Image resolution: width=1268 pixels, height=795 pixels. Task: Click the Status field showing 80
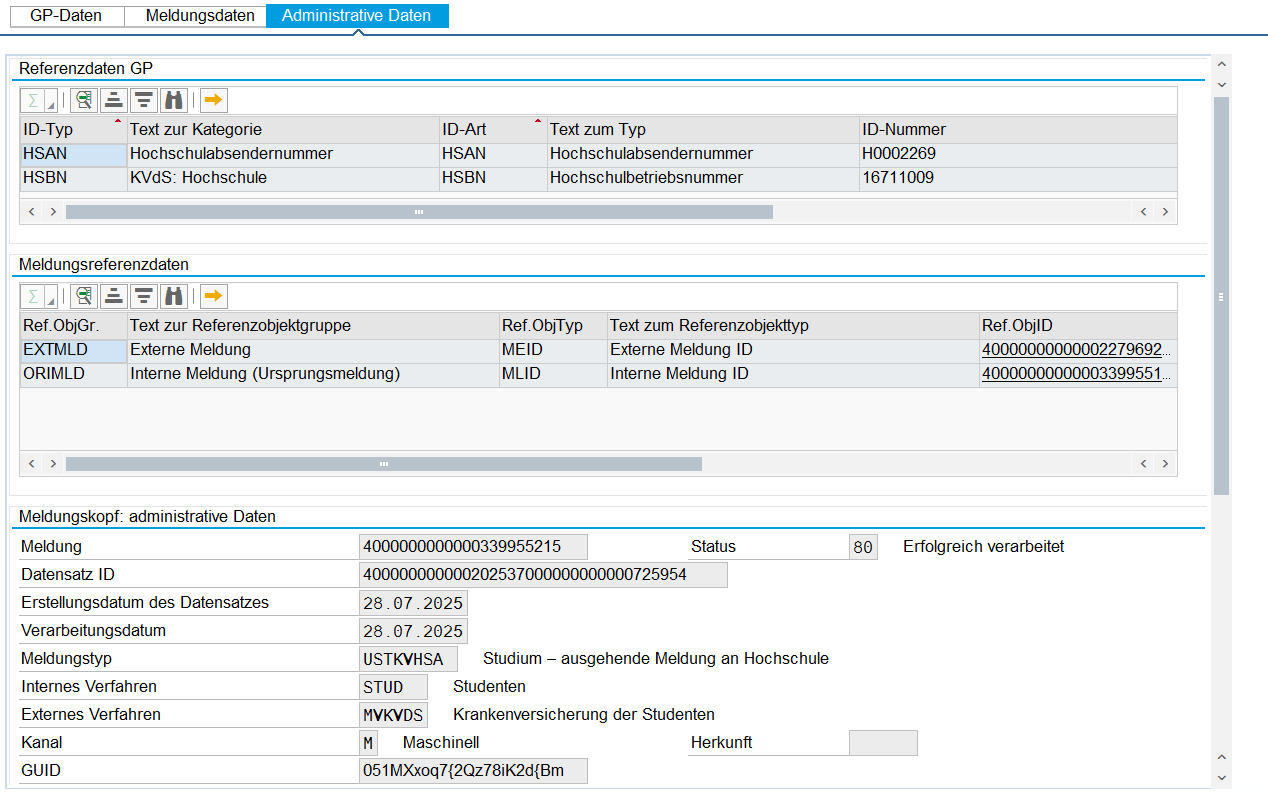coord(863,547)
